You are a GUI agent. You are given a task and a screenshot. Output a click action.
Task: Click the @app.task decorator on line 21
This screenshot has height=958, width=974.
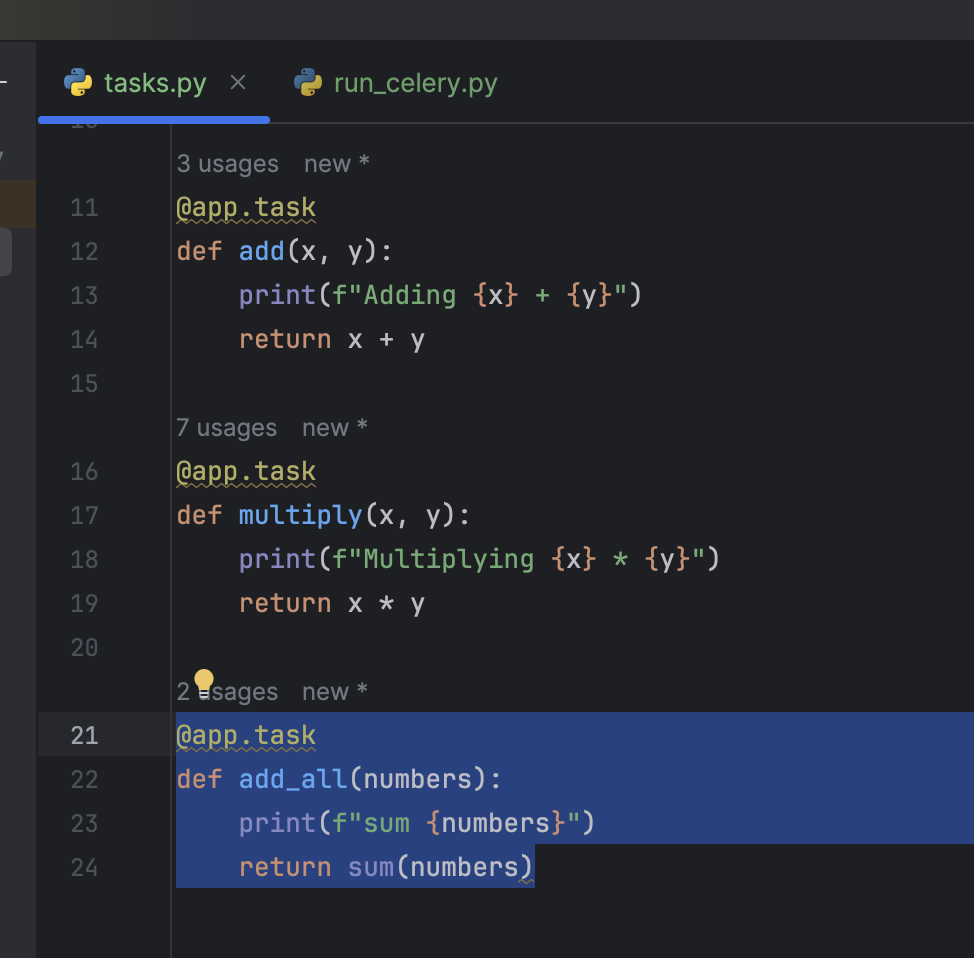(x=246, y=736)
